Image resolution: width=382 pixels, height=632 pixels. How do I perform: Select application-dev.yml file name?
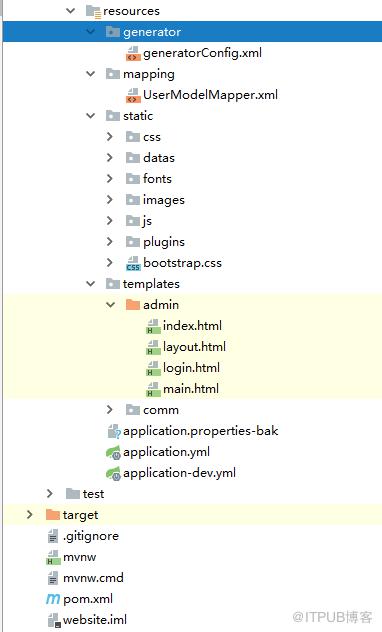(x=179, y=473)
